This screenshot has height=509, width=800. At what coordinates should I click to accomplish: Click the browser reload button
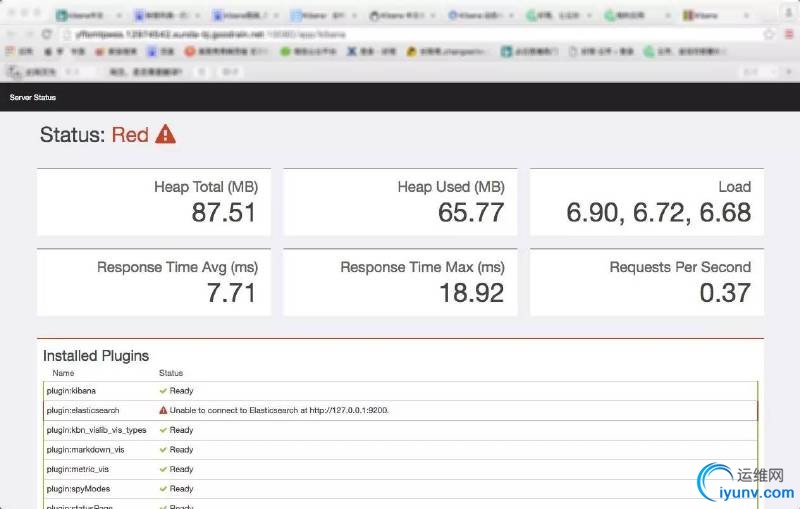(x=46, y=34)
